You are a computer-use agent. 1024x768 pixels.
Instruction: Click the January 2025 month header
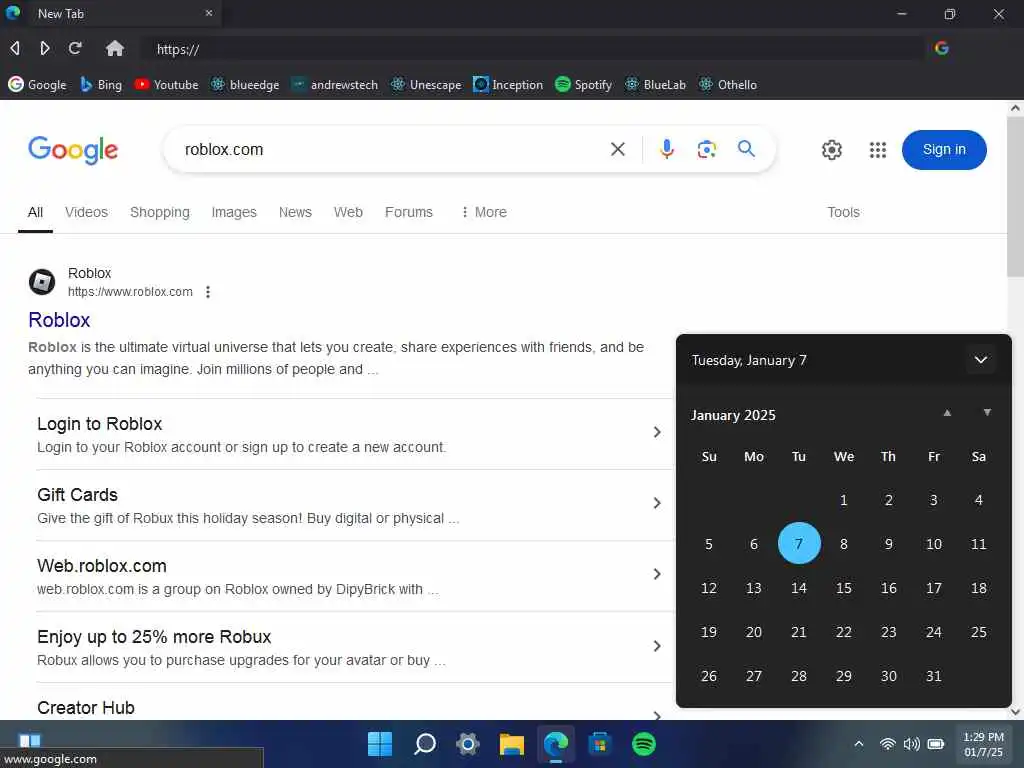point(733,415)
